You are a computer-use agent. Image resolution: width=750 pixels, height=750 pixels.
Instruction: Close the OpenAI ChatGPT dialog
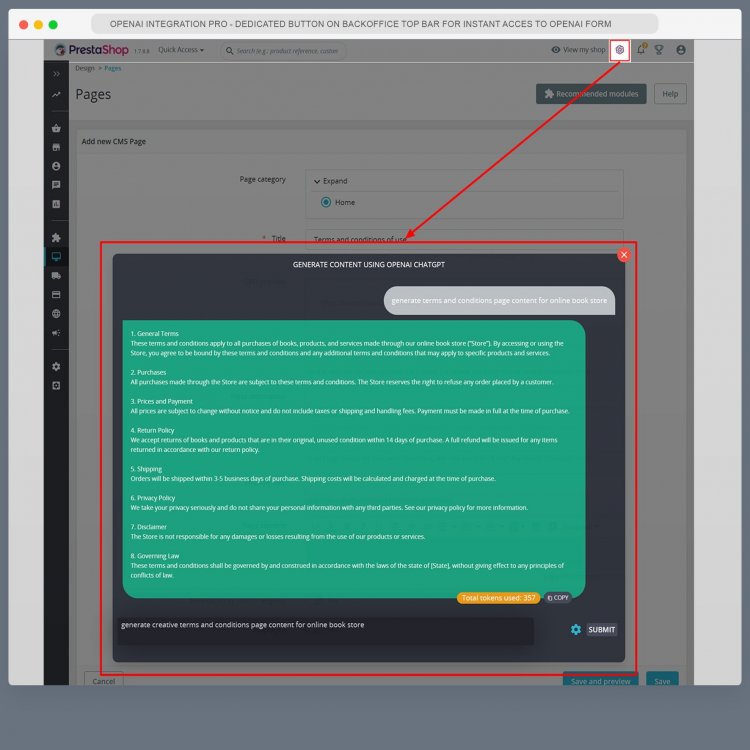pyautogui.click(x=624, y=255)
